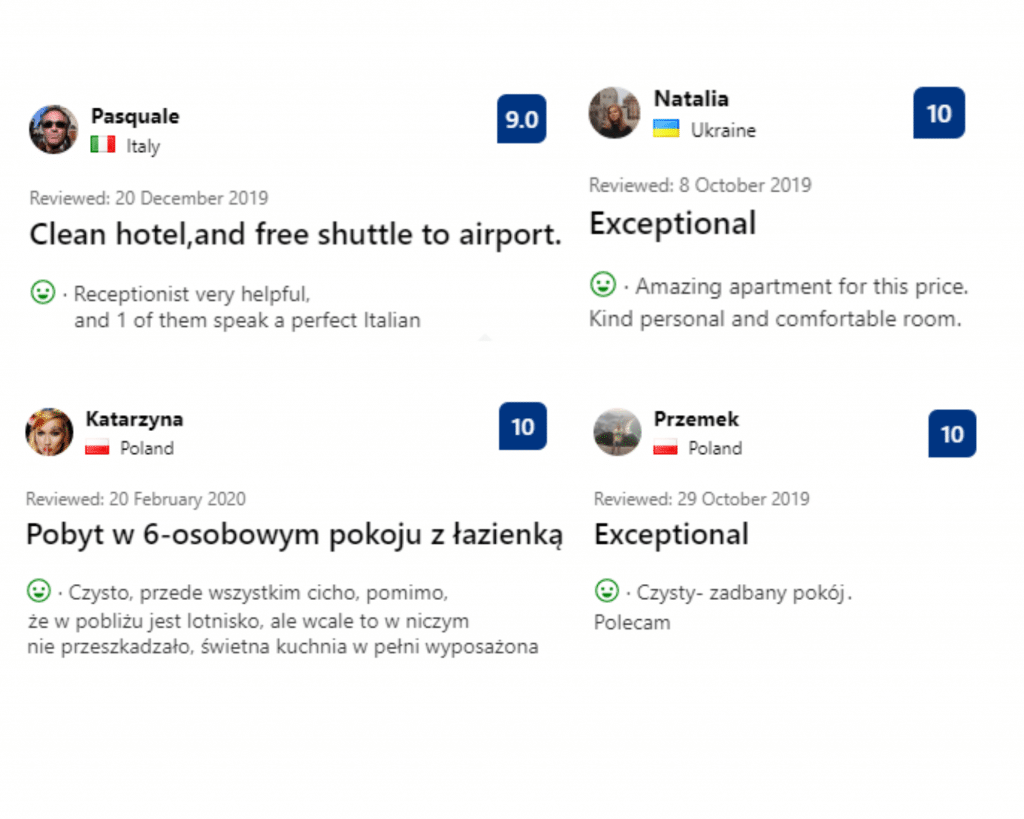Click the green smiley in Natalia's review

click(x=603, y=285)
